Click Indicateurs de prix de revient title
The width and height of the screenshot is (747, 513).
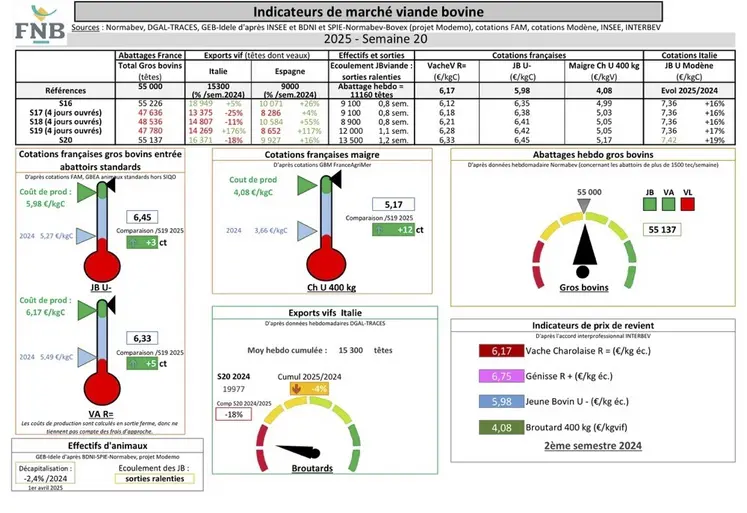click(x=593, y=326)
